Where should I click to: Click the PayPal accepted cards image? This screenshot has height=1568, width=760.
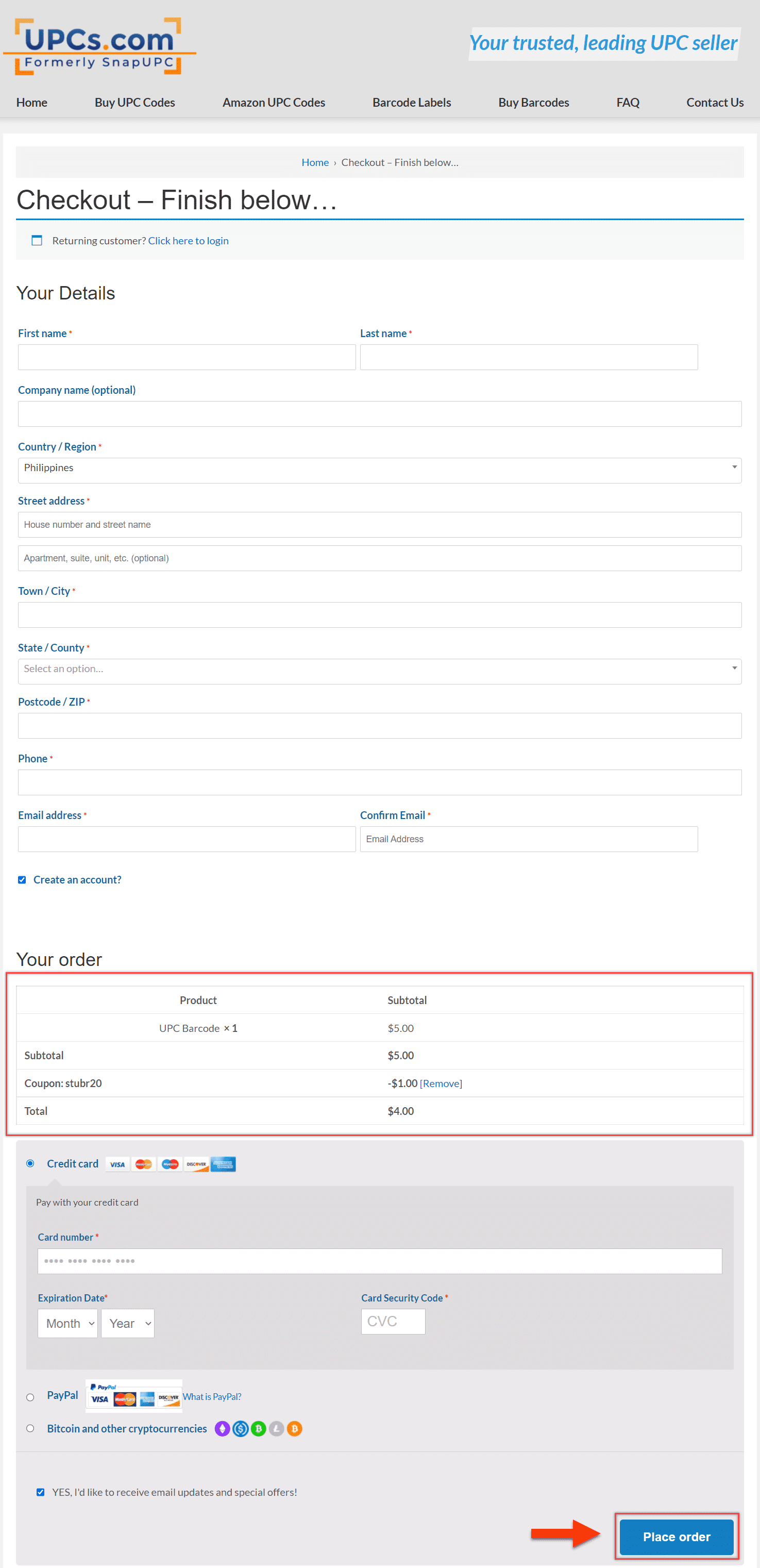coord(134,1396)
